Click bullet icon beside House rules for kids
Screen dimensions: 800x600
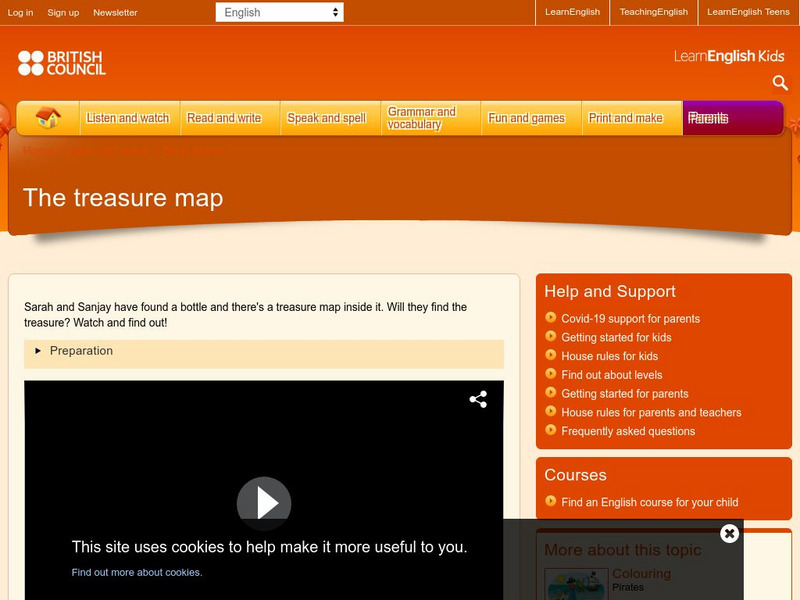click(551, 355)
